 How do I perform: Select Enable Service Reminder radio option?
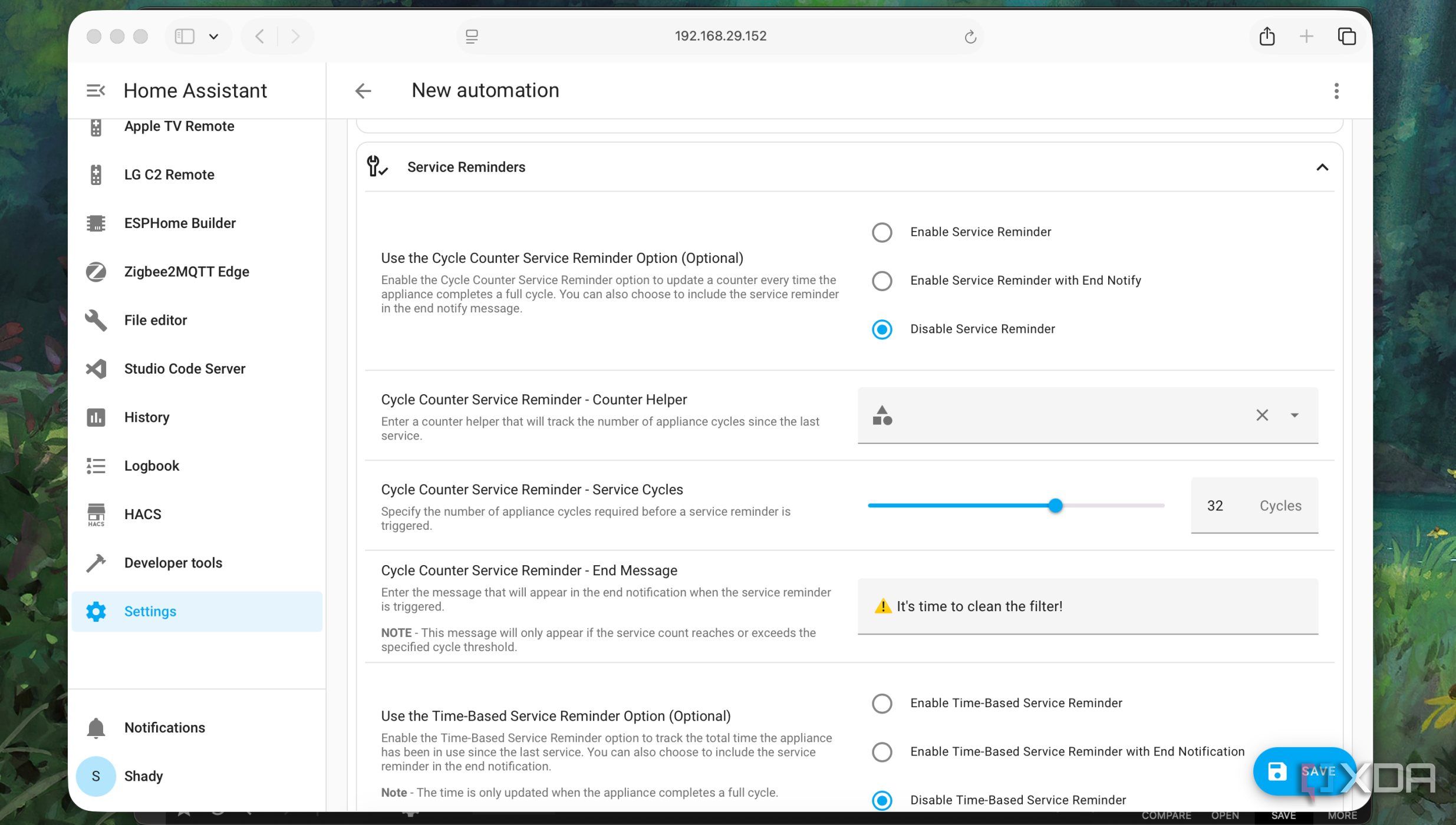point(882,232)
